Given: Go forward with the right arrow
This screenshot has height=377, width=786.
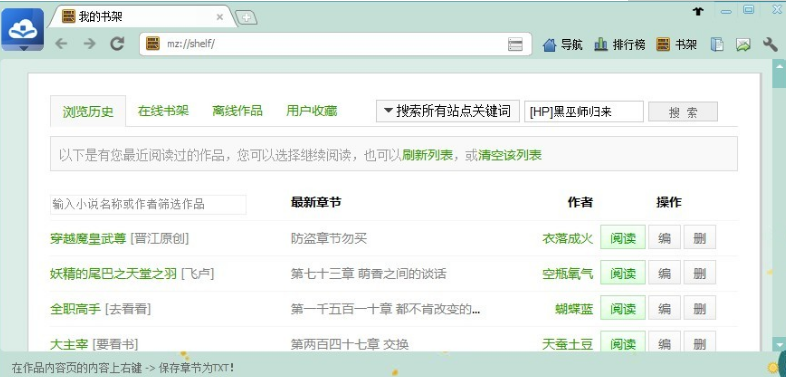Looking at the screenshot, I should (90, 44).
